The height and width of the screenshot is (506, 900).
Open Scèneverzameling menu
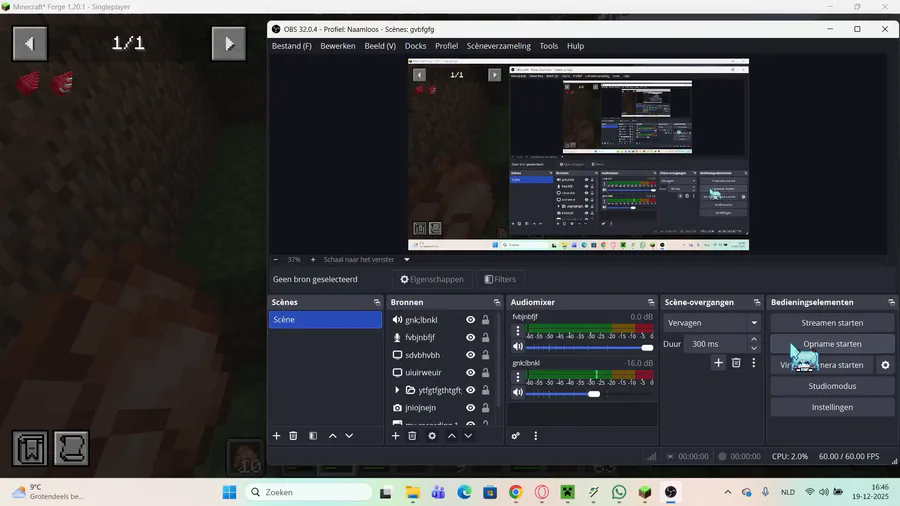click(x=498, y=46)
